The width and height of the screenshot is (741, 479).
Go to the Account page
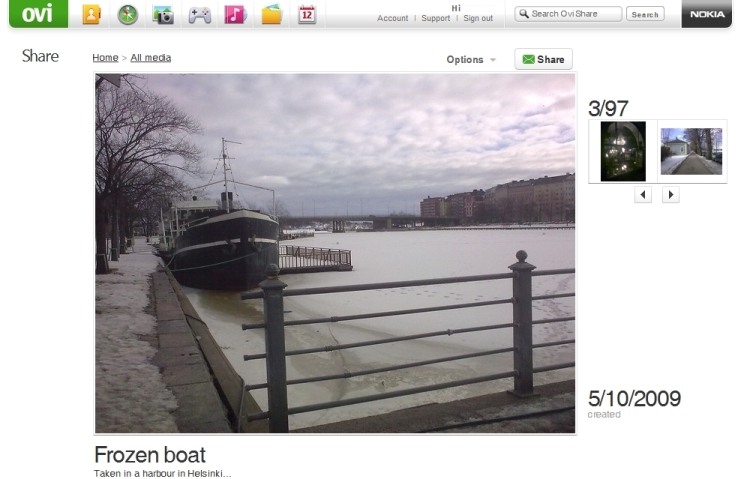tap(392, 18)
